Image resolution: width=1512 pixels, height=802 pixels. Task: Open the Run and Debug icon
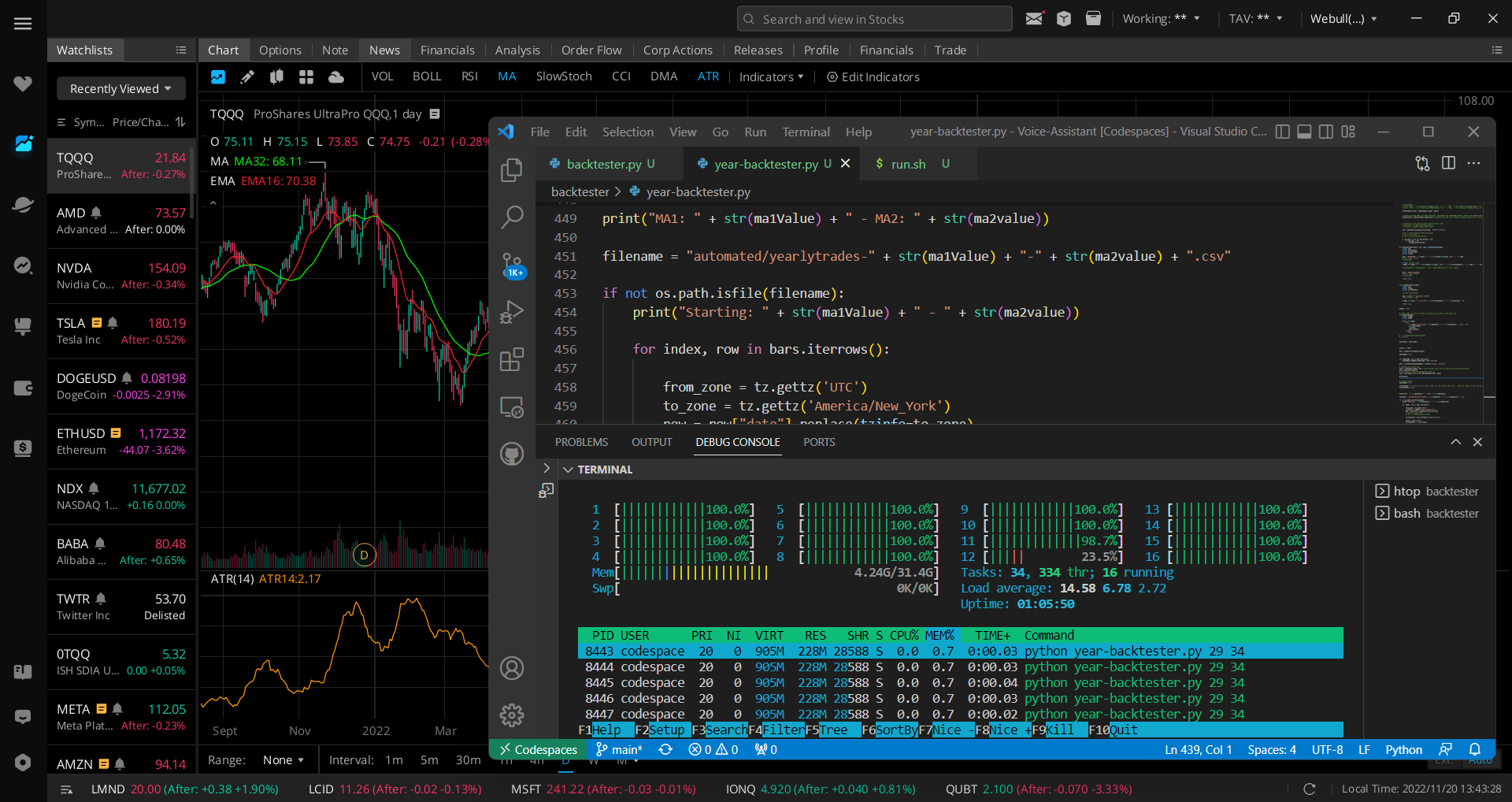(512, 312)
